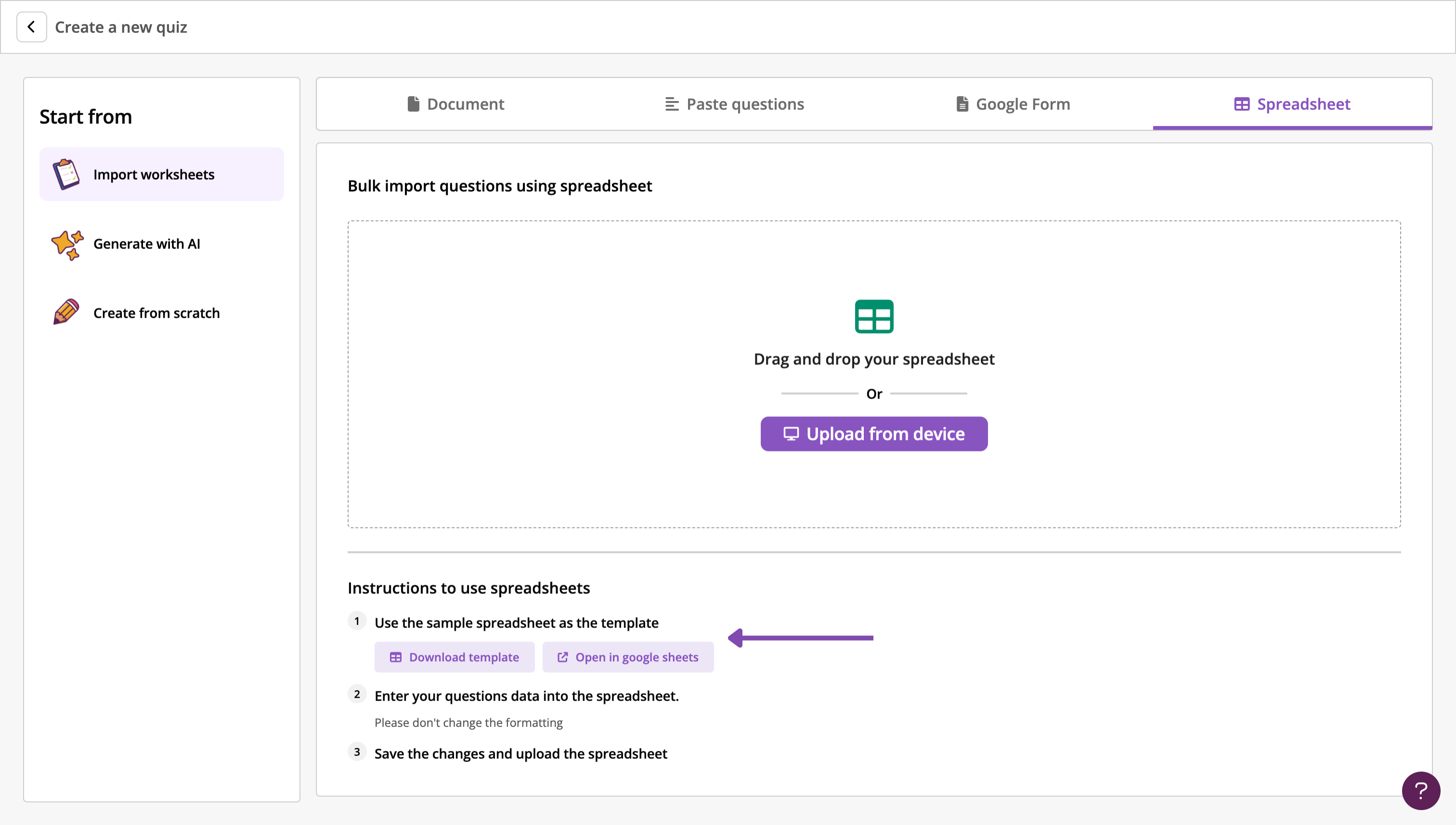Viewport: 1456px width, 825px height.
Task: Click the Open in Google Sheets external link icon
Action: tap(562, 657)
